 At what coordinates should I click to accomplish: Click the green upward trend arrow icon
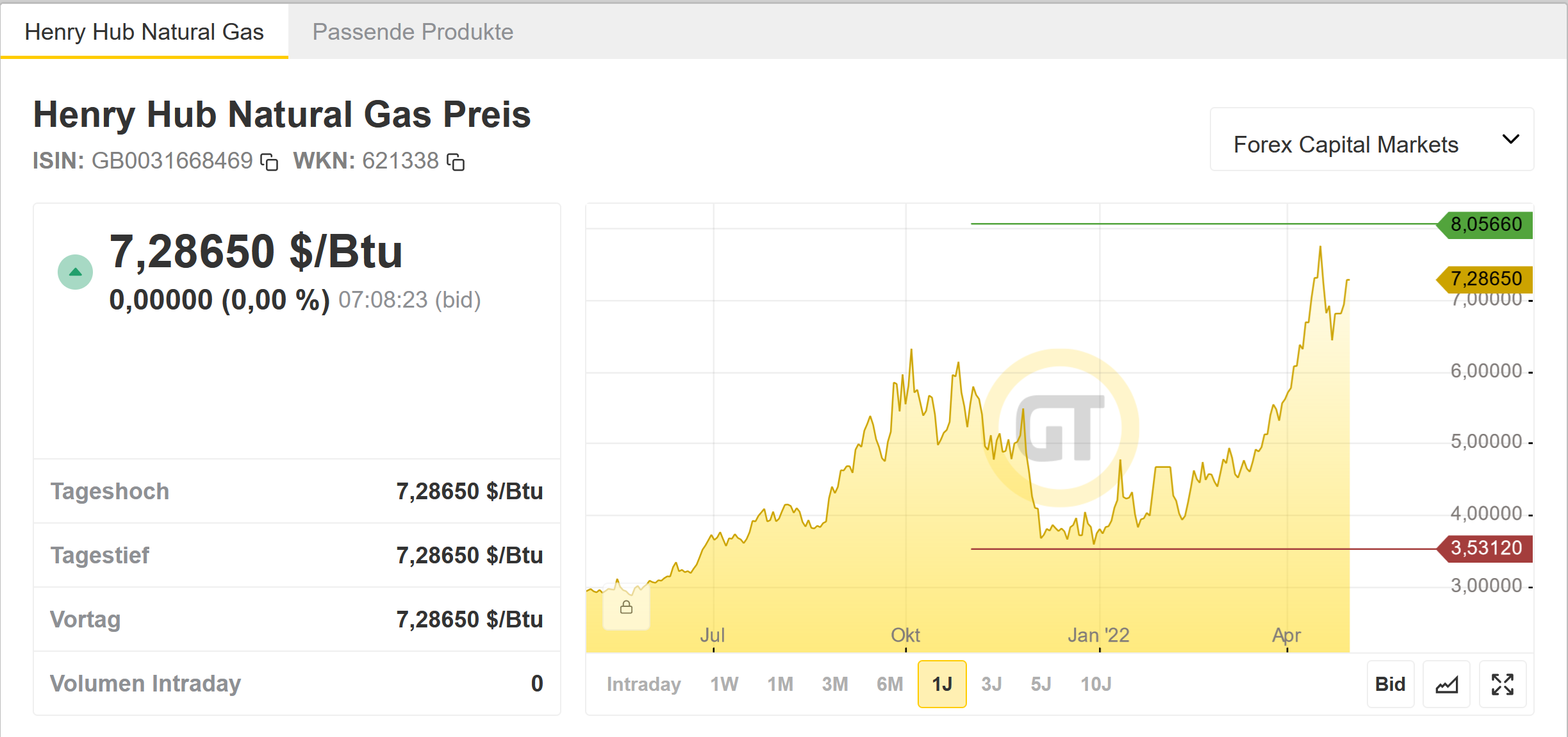pyautogui.click(x=75, y=272)
